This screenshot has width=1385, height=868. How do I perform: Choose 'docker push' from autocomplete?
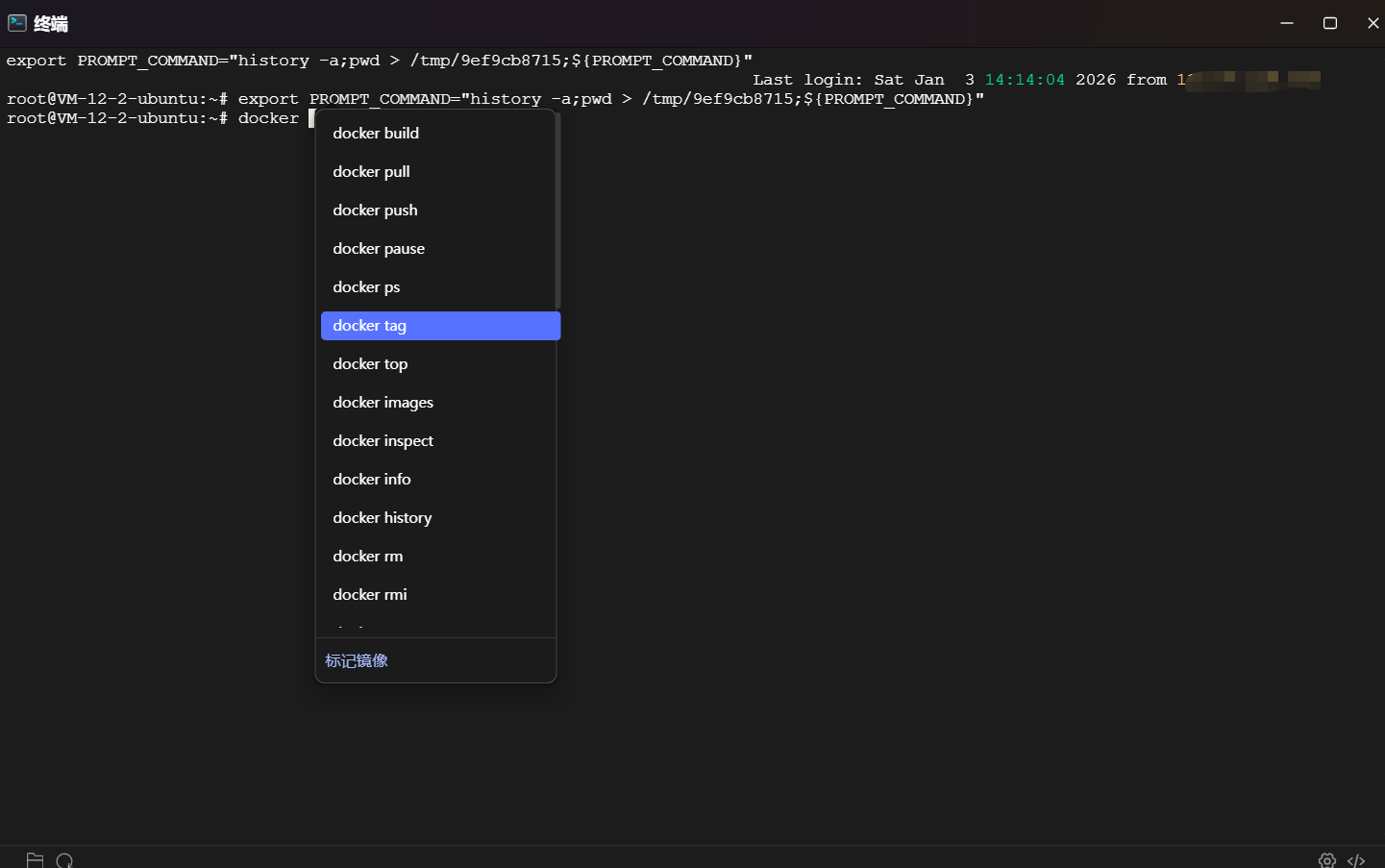[438, 210]
